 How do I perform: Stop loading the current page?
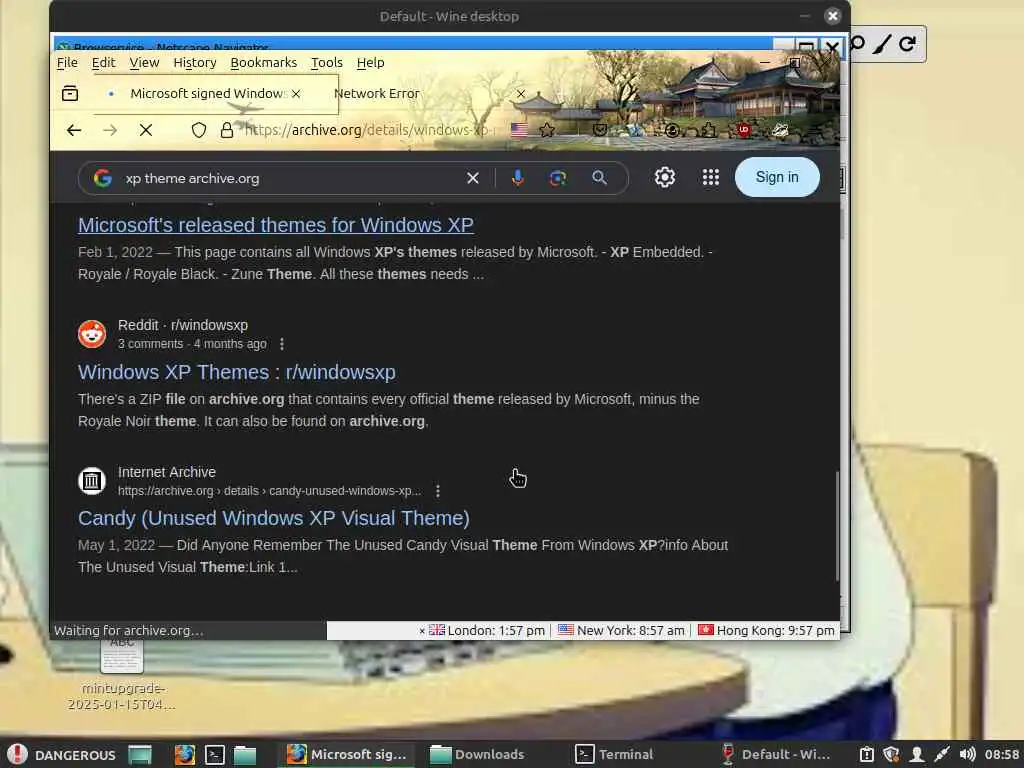(x=146, y=130)
